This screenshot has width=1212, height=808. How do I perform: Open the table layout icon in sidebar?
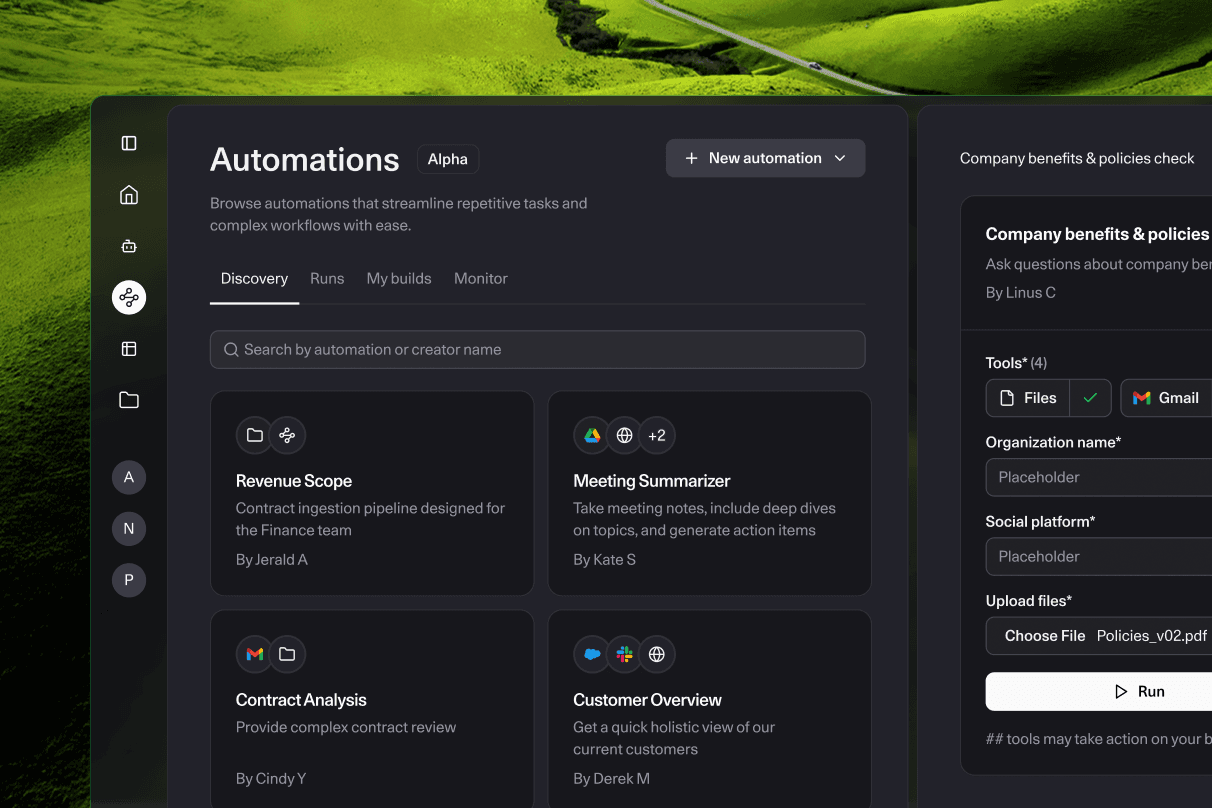pos(129,349)
